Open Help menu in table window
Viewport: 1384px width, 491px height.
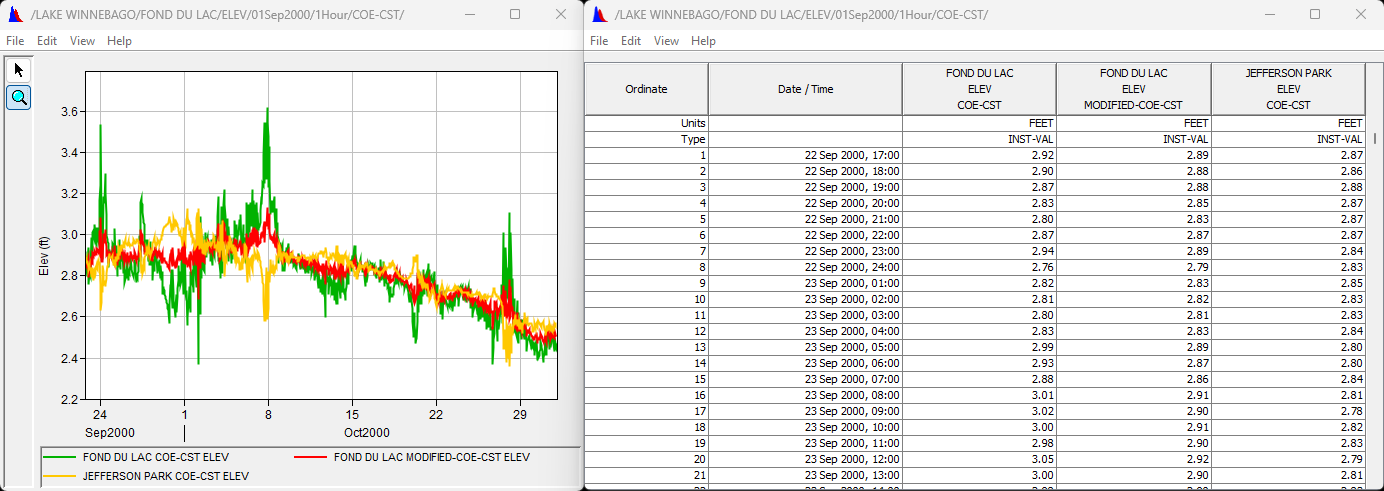tap(703, 41)
